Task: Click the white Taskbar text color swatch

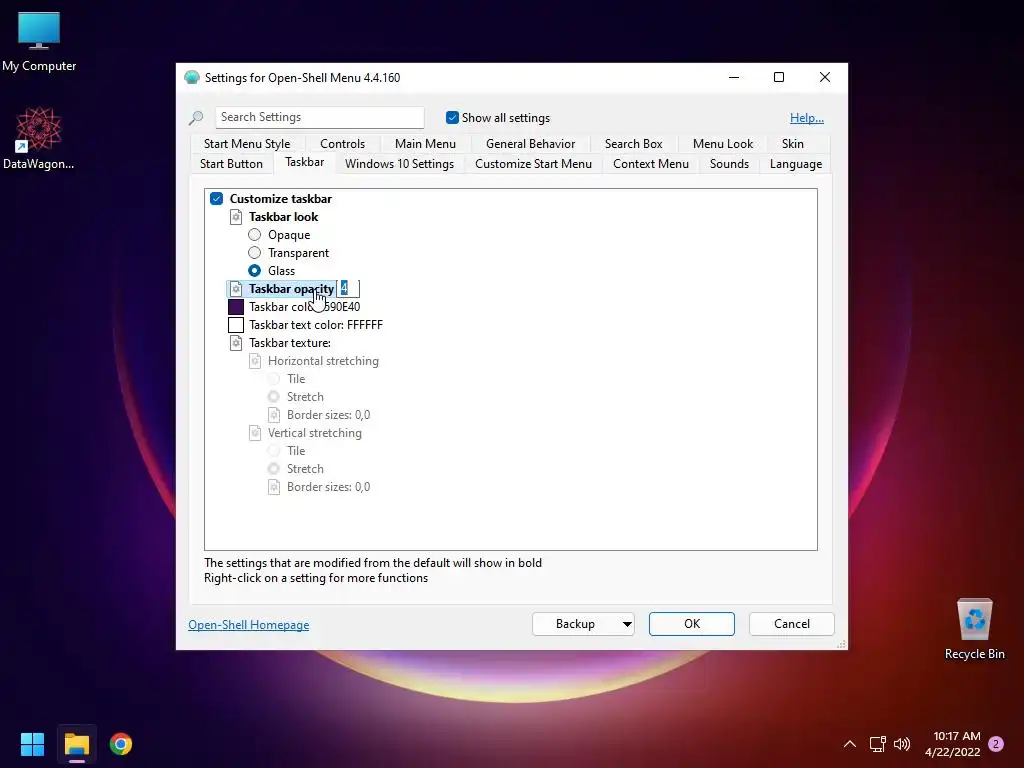Action: coord(236,325)
